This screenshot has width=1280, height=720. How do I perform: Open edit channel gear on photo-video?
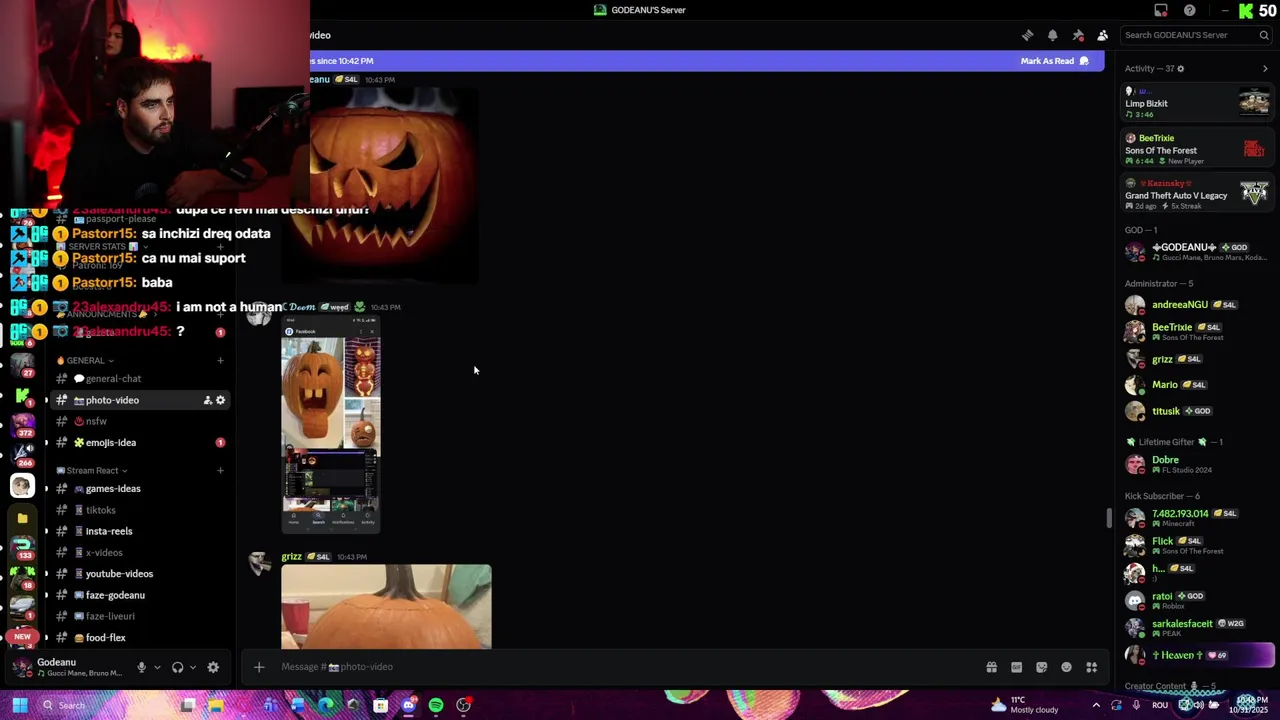click(x=221, y=400)
